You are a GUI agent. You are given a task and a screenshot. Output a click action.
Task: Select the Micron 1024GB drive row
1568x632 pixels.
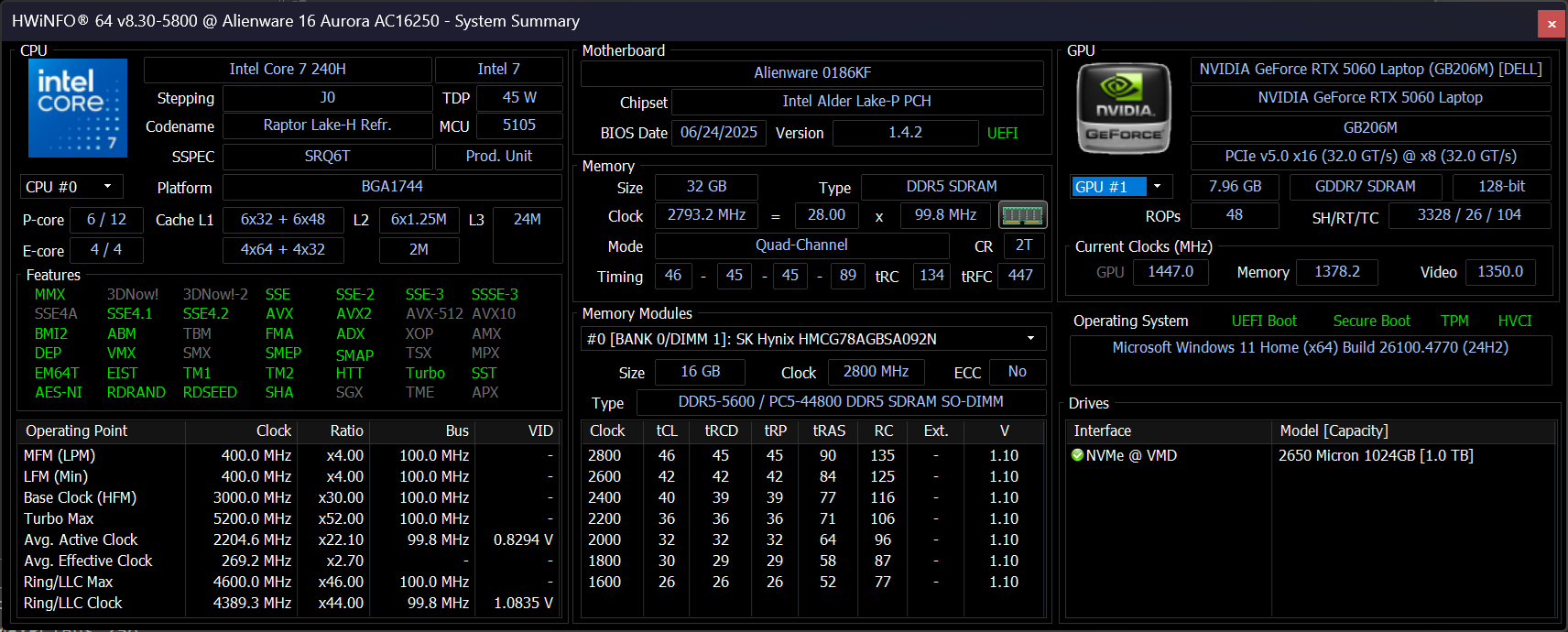1375,455
